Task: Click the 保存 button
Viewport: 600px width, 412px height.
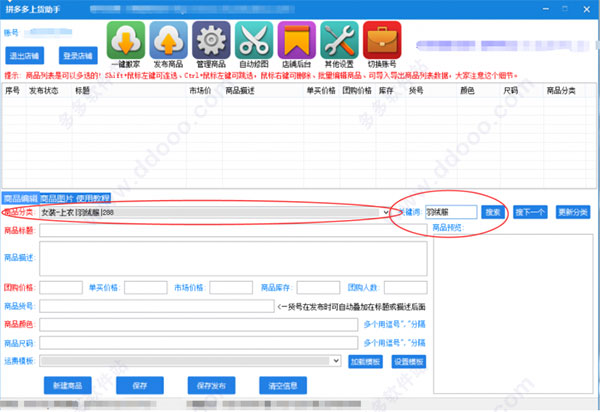Action: pos(140,386)
